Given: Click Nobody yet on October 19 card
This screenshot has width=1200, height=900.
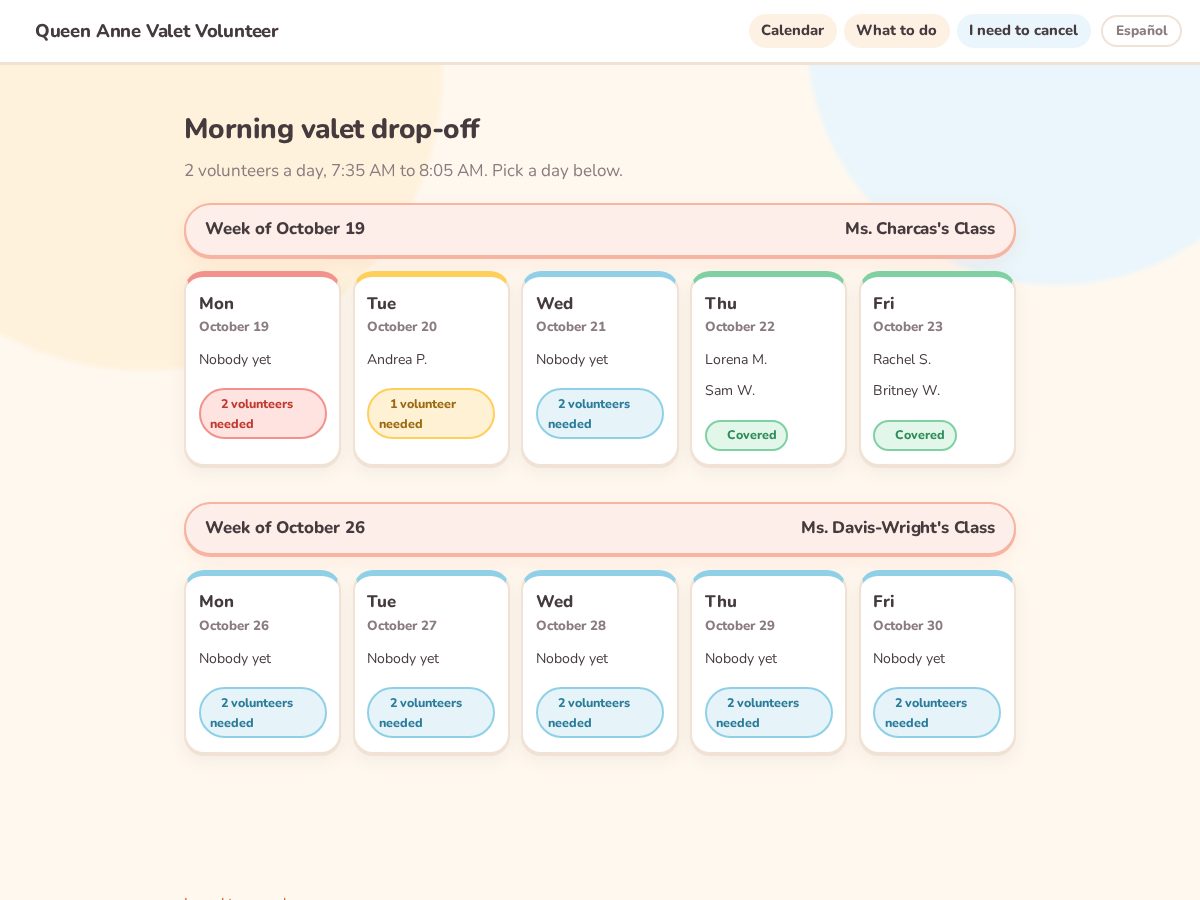Looking at the screenshot, I should tap(235, 359).
